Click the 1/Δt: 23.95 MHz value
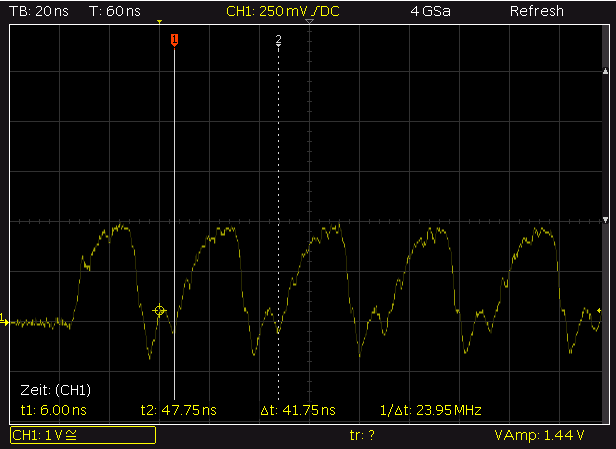Image resolution: width=616 pixels, height=449 pixels. click(431, 410)
